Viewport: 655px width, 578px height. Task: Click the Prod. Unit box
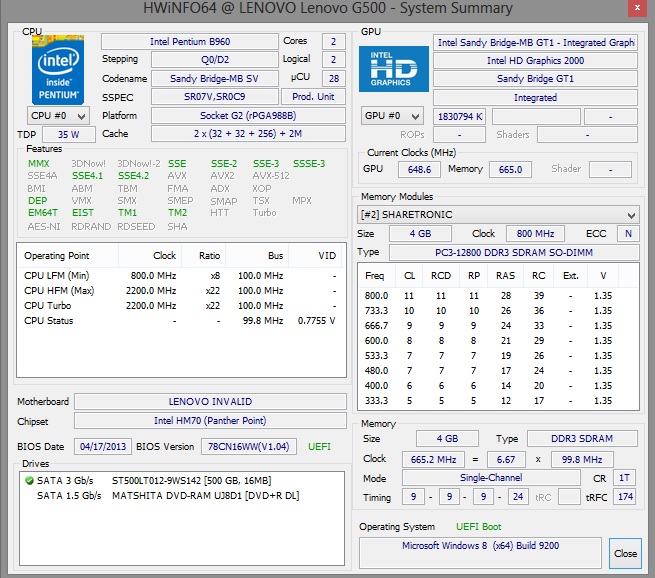pos(313,97)
